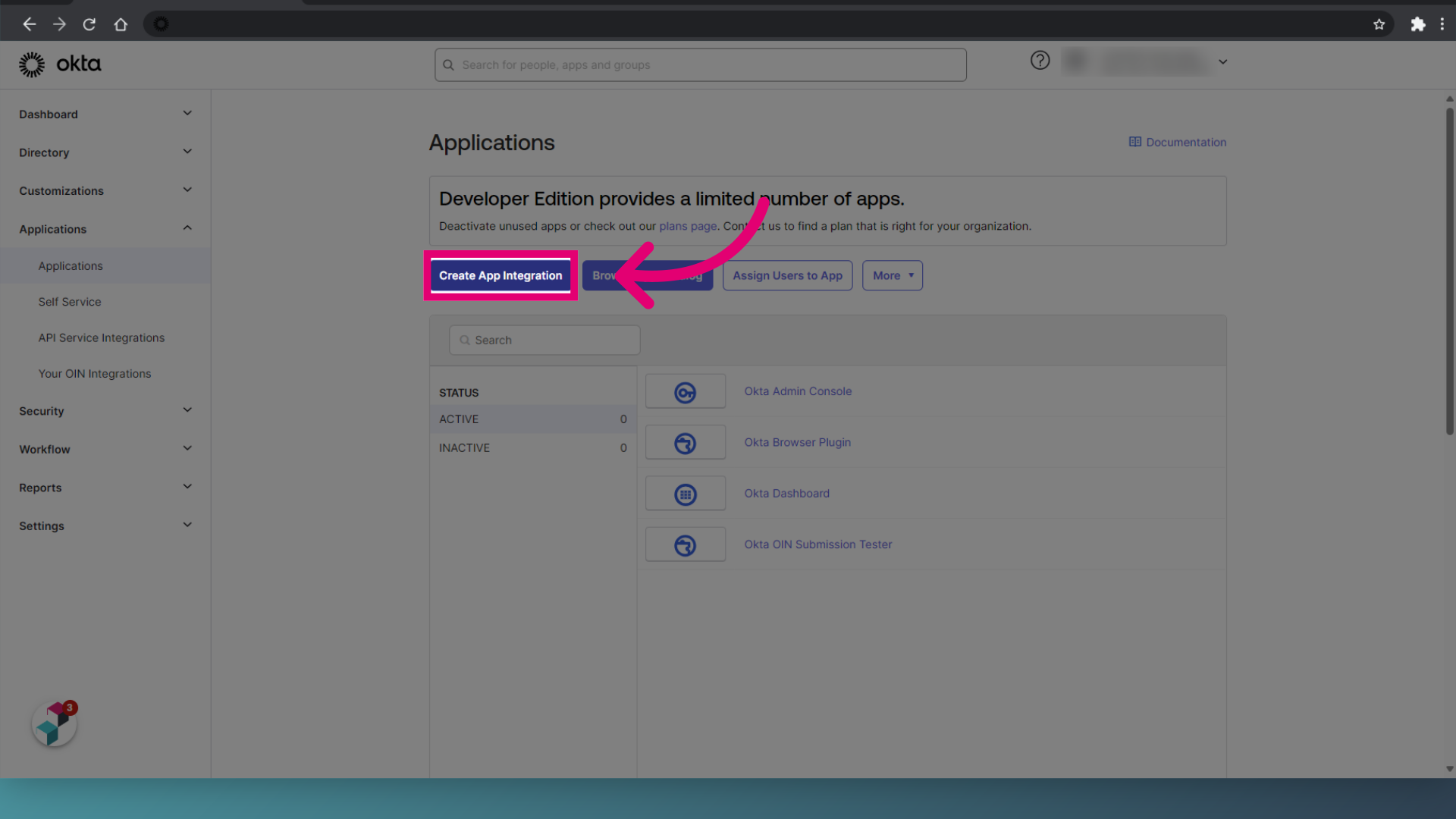The image size is (1456, 819).
Task: Open the floating guide widget icon
Action: pos(55,724)
